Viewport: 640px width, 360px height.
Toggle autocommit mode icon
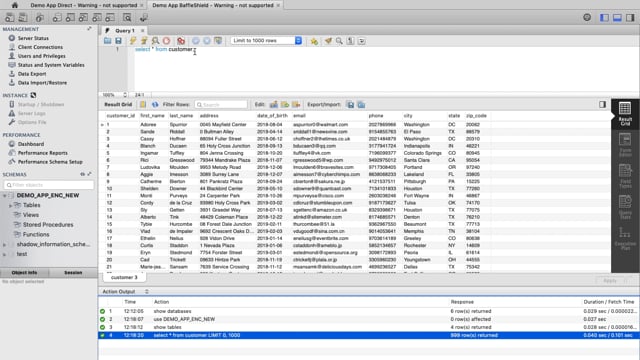pos(218,41)
